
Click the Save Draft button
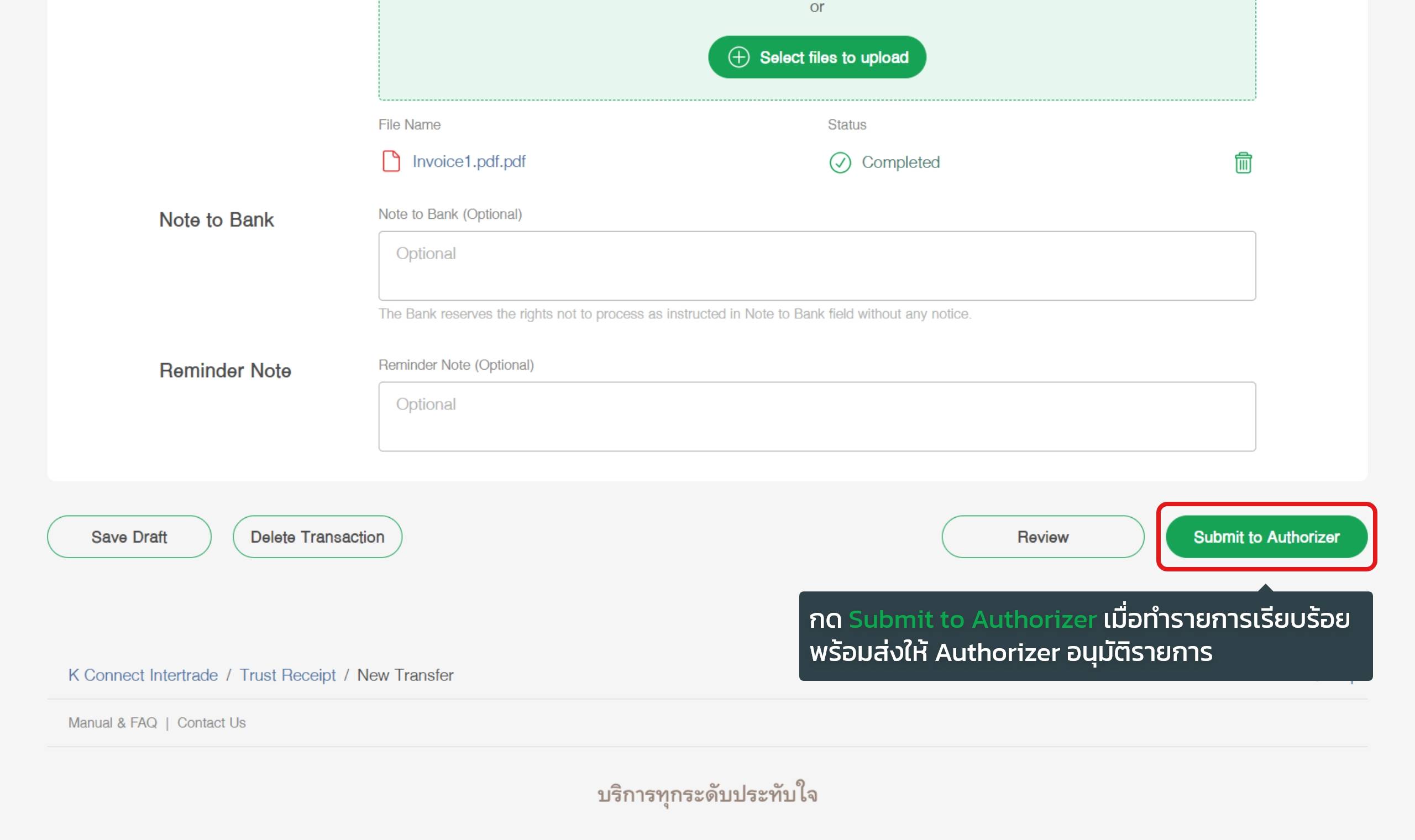(129, 537)
